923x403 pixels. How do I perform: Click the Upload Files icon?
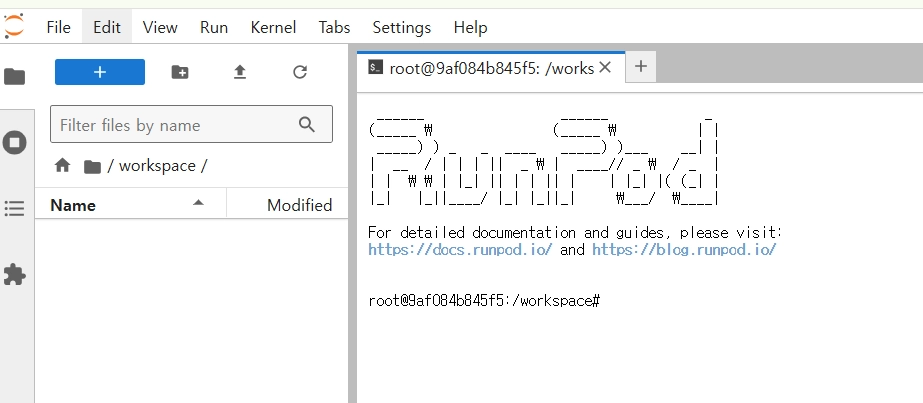click(240, 72)
